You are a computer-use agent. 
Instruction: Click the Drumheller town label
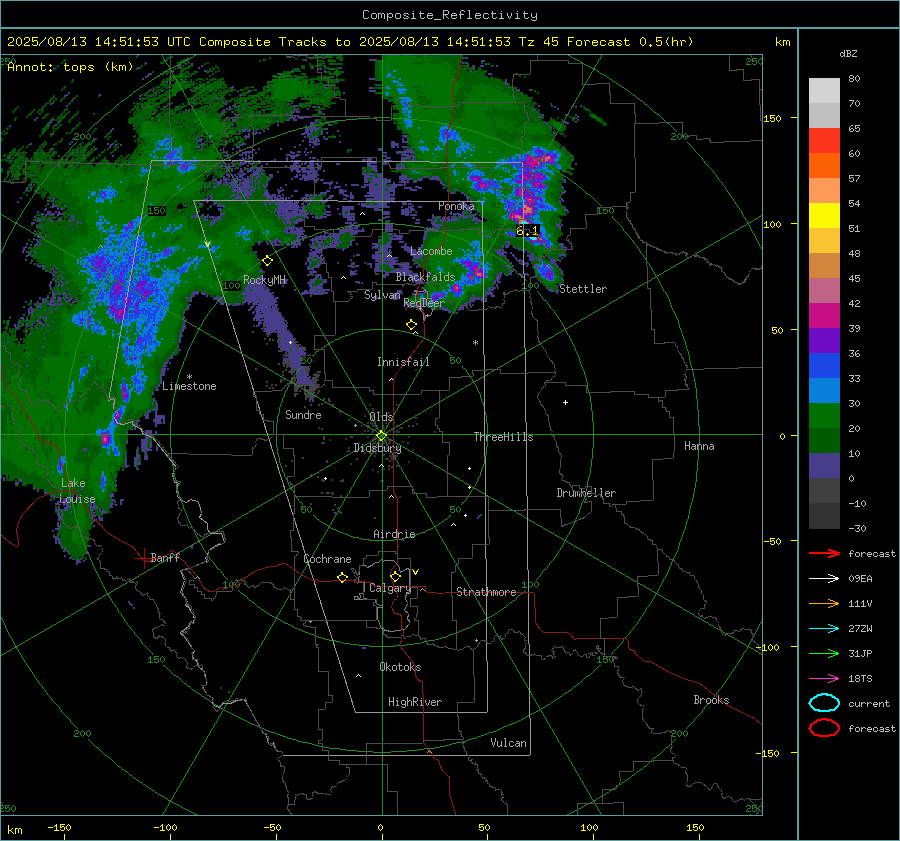(x=586, y=493)
